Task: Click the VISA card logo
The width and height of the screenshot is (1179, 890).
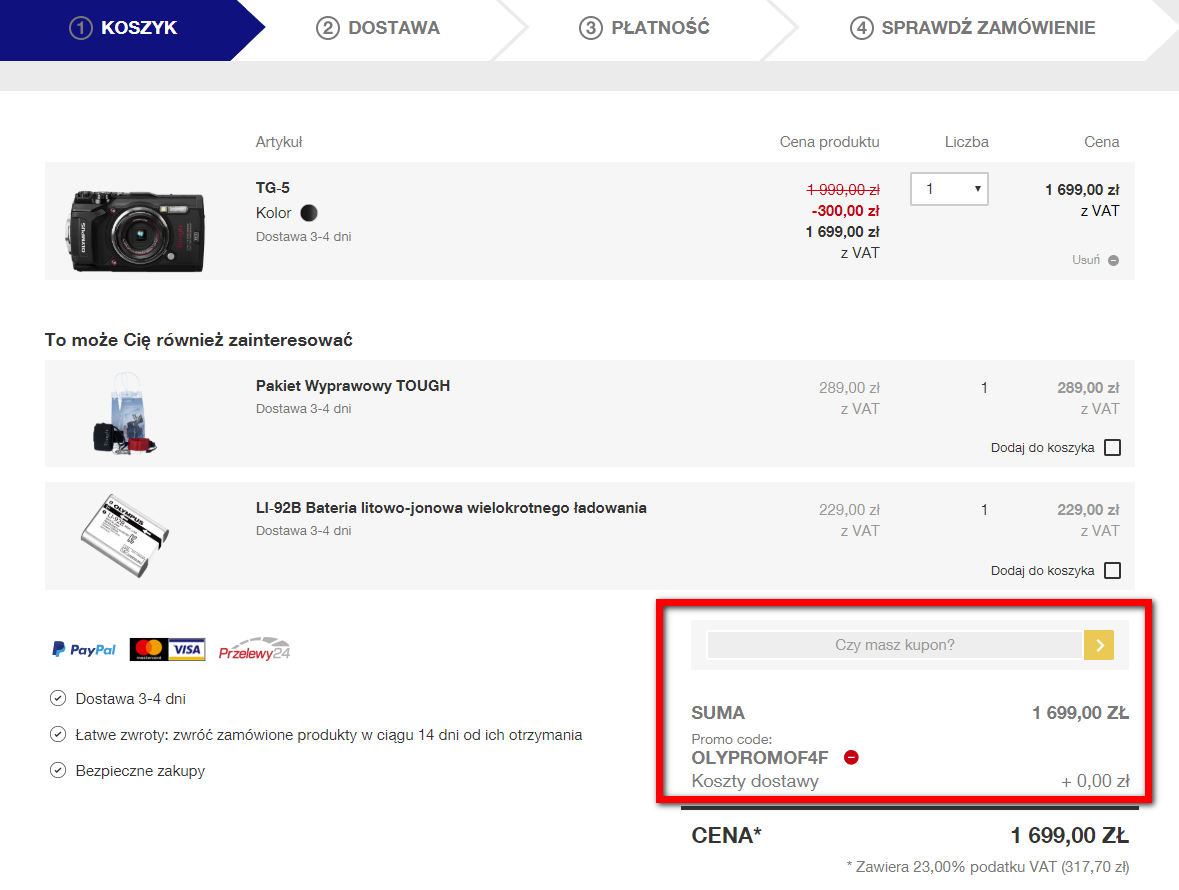Action: tap(187, 650)
